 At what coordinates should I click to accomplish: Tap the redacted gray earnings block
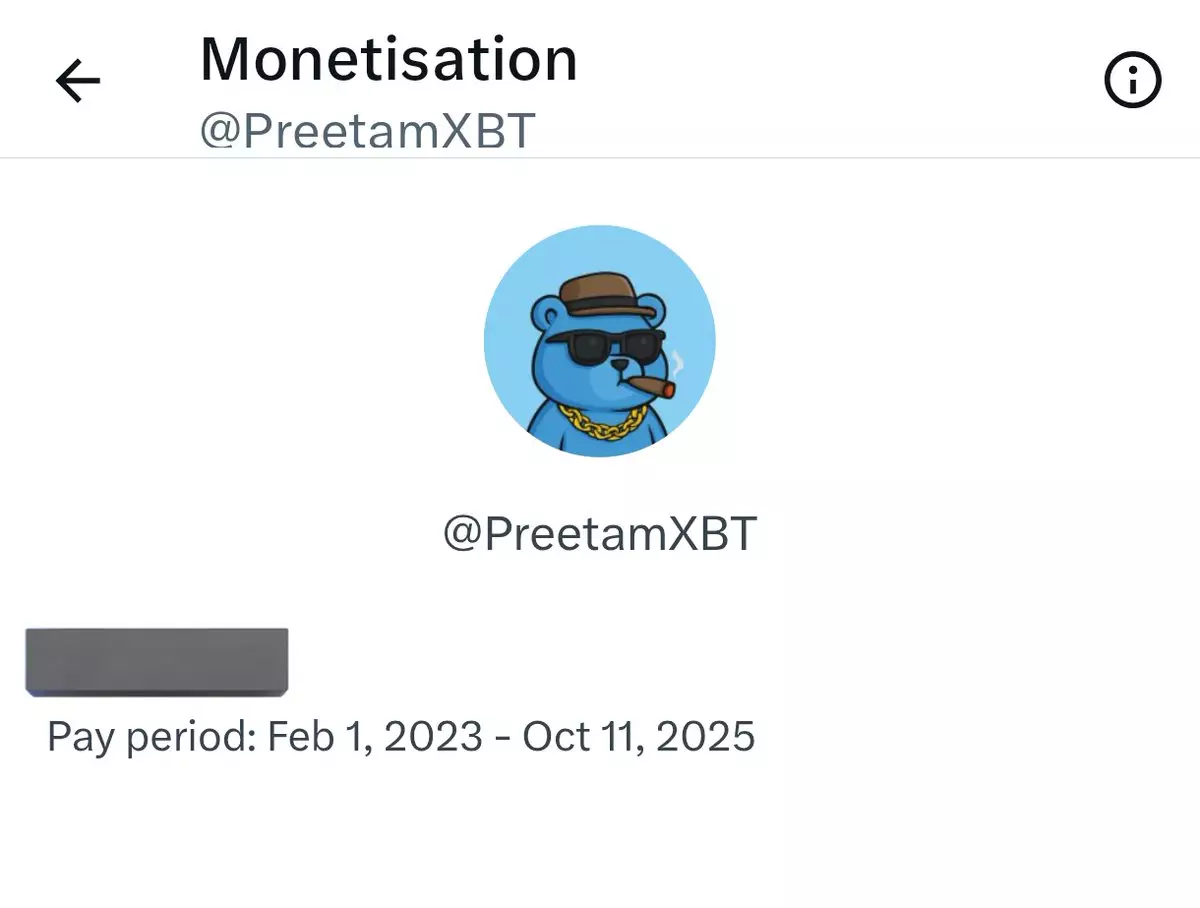click(x=157, y=661)
